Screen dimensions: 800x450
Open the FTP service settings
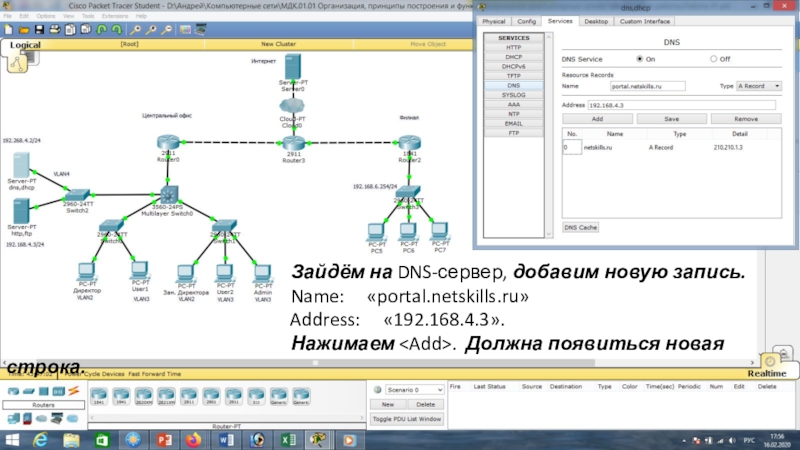(x=513, y=133)
